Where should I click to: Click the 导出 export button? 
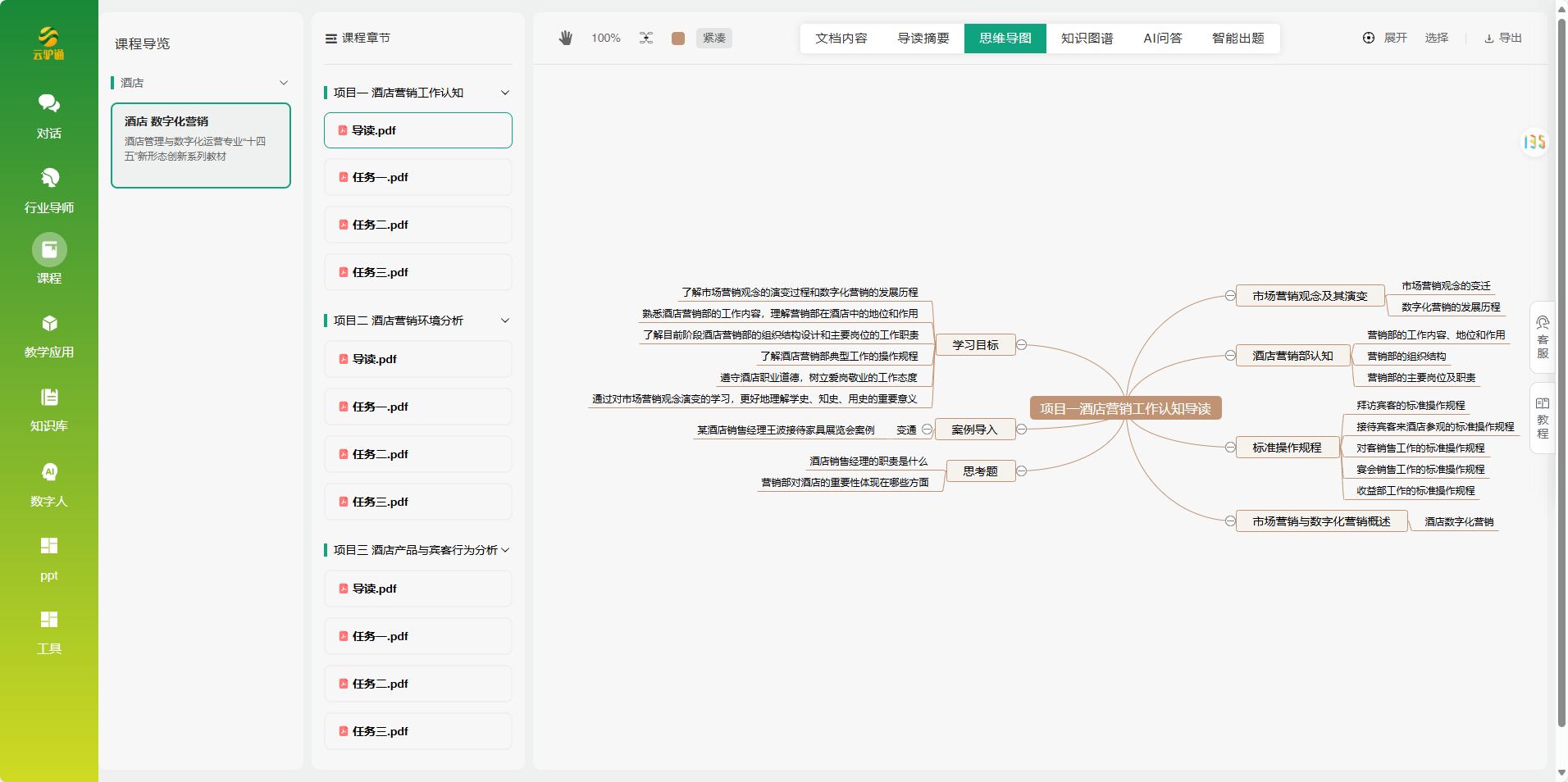1503,39
